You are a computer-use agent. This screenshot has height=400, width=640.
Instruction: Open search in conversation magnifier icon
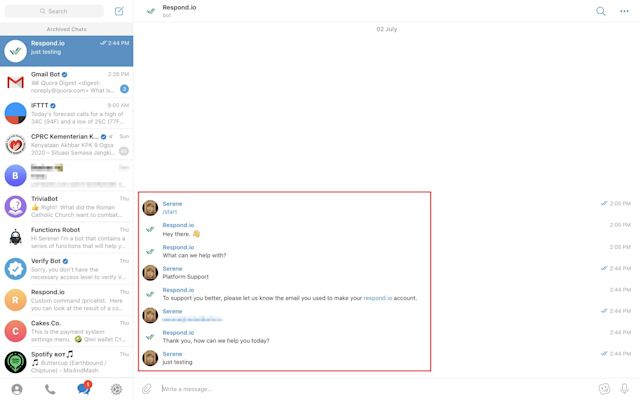tap(600, 11)
